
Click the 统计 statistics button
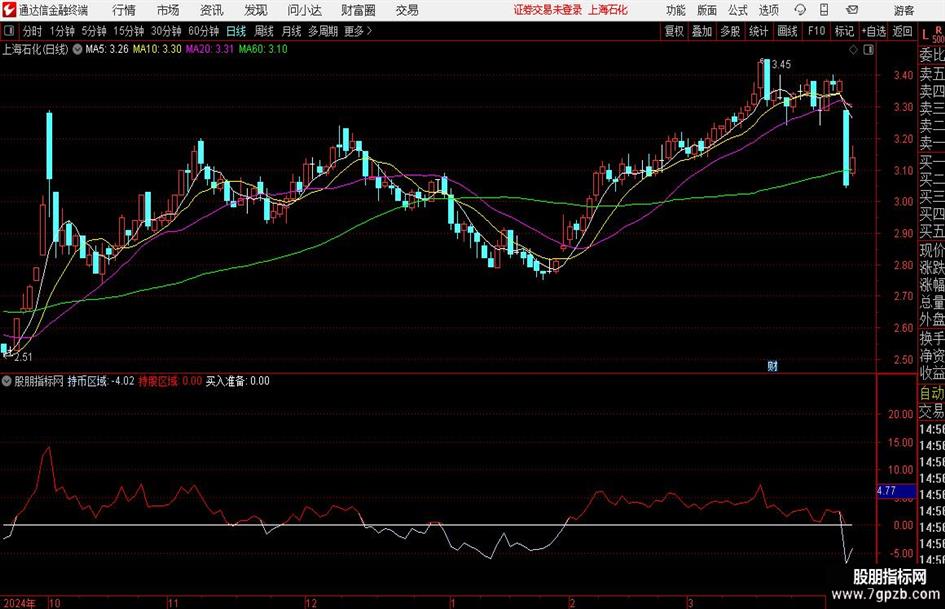(x=759, y=31)
